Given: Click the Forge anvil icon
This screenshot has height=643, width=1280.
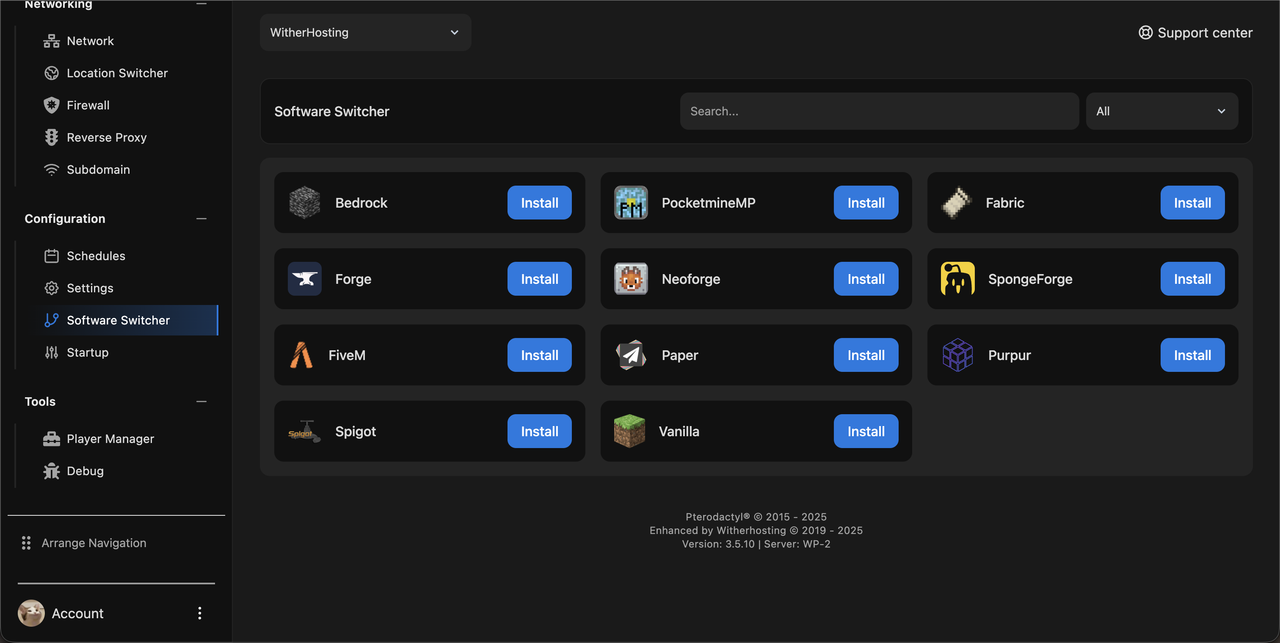Looking at the screenshot, I should [x=304, y=279].
